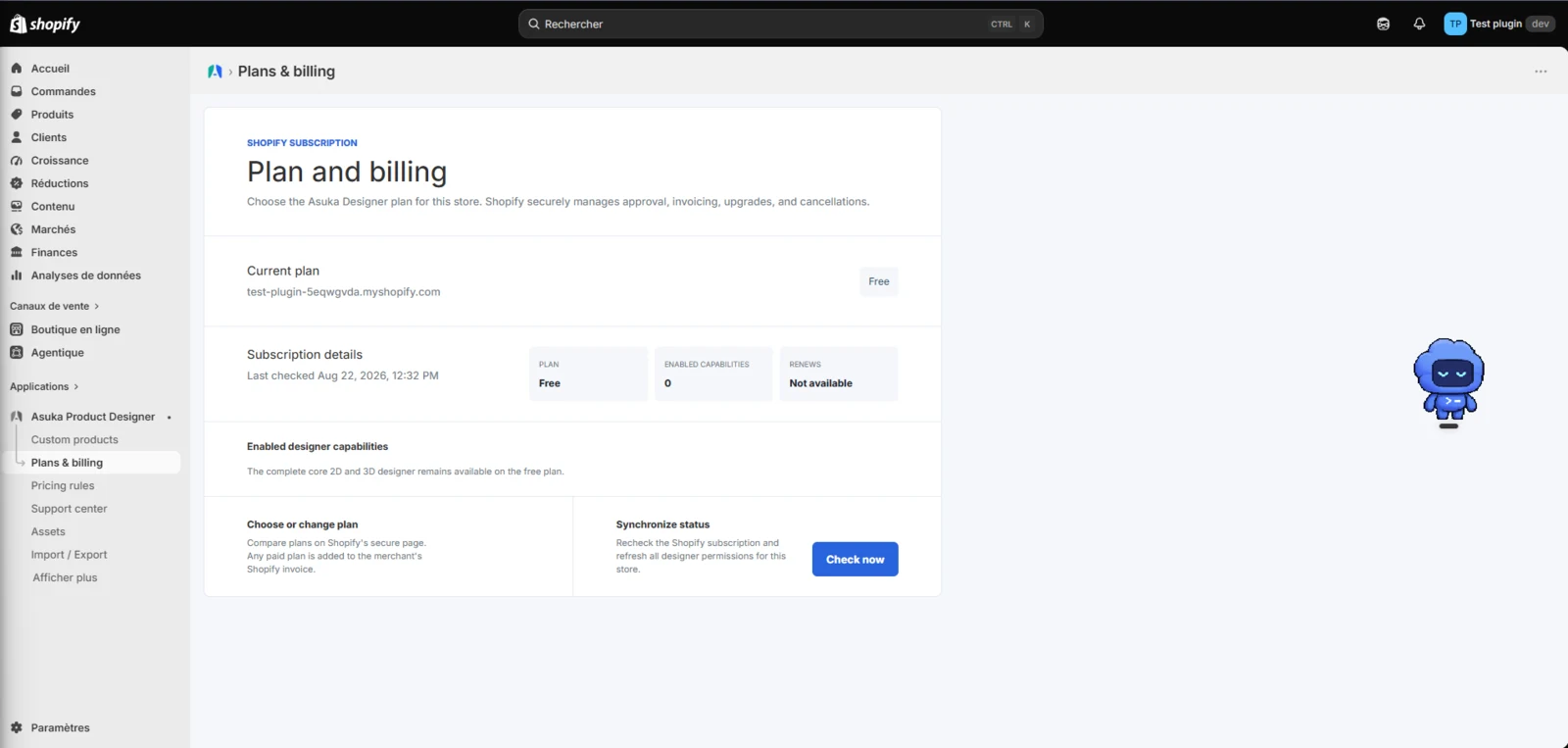Click the CTRL K shortcut hint
Image resolution: width=1568 pixels, height=748 pixels.
[1011, 24]
